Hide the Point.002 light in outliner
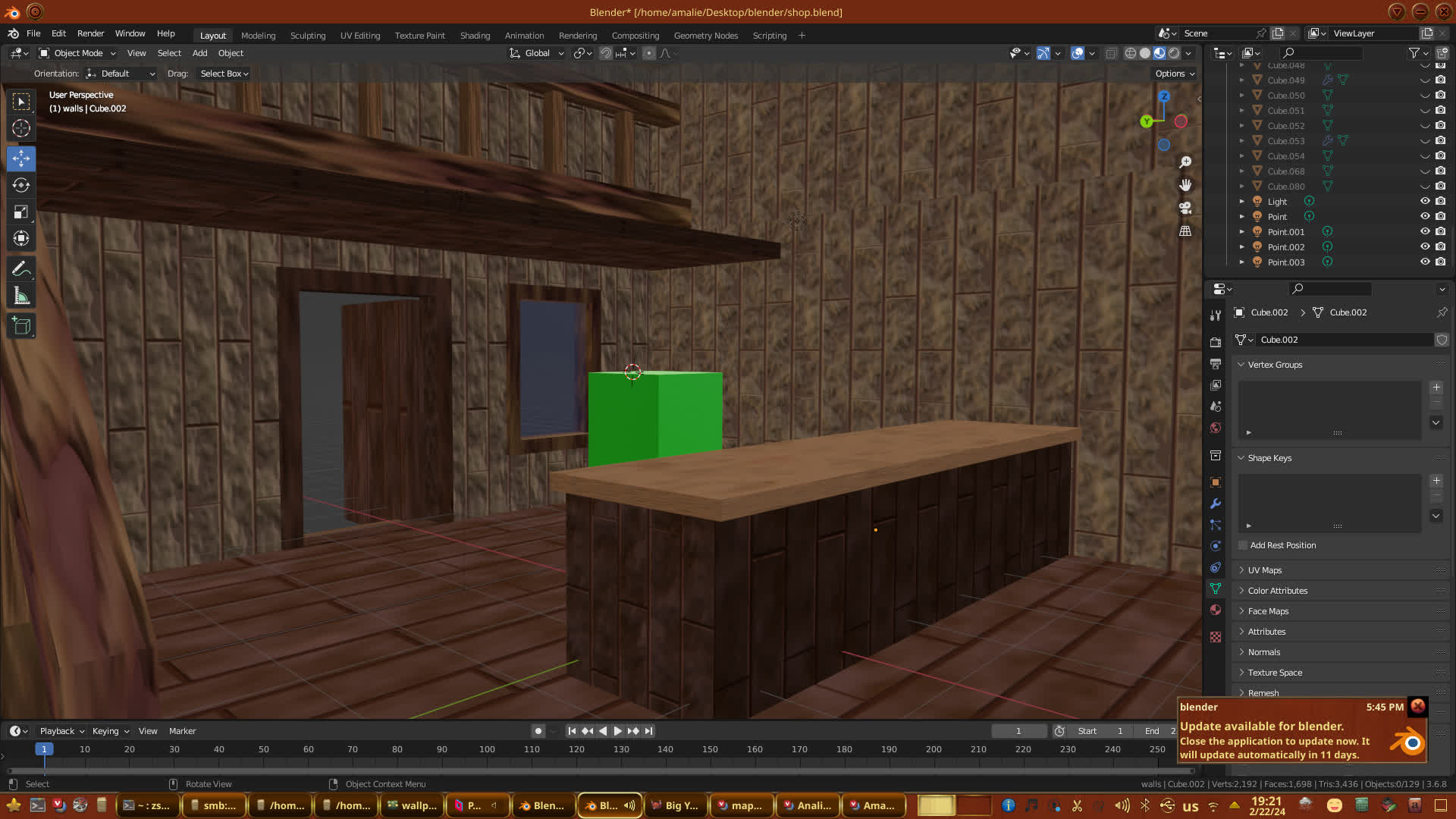The image size is (1456, 819). tap(1425, 246)
